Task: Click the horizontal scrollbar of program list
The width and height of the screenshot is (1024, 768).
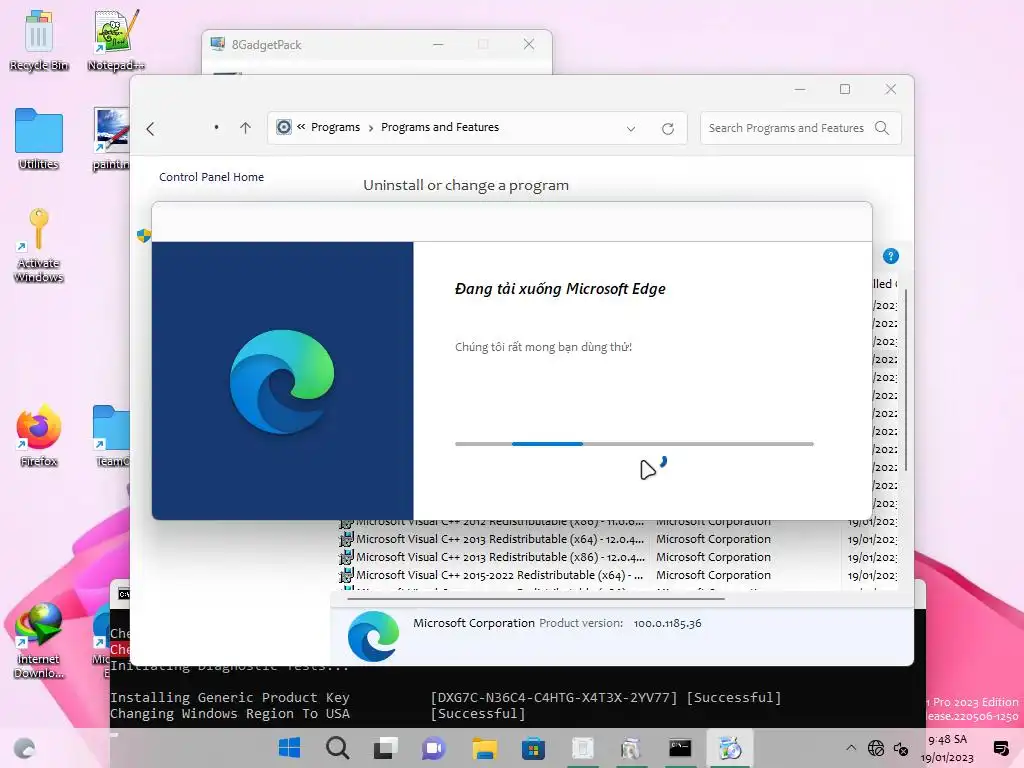Action: click(x=536, y=598)
